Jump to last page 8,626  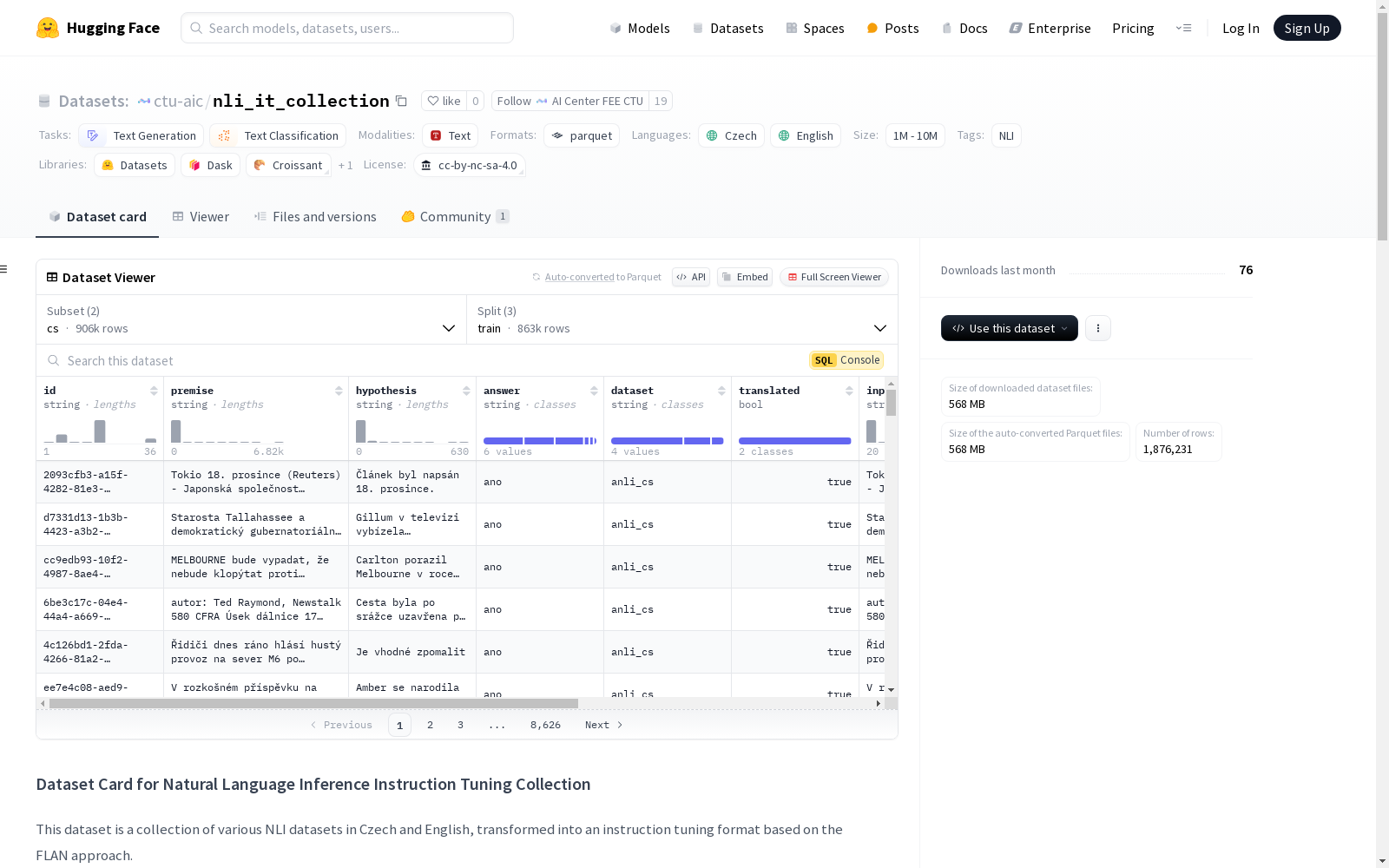(545, 725)
